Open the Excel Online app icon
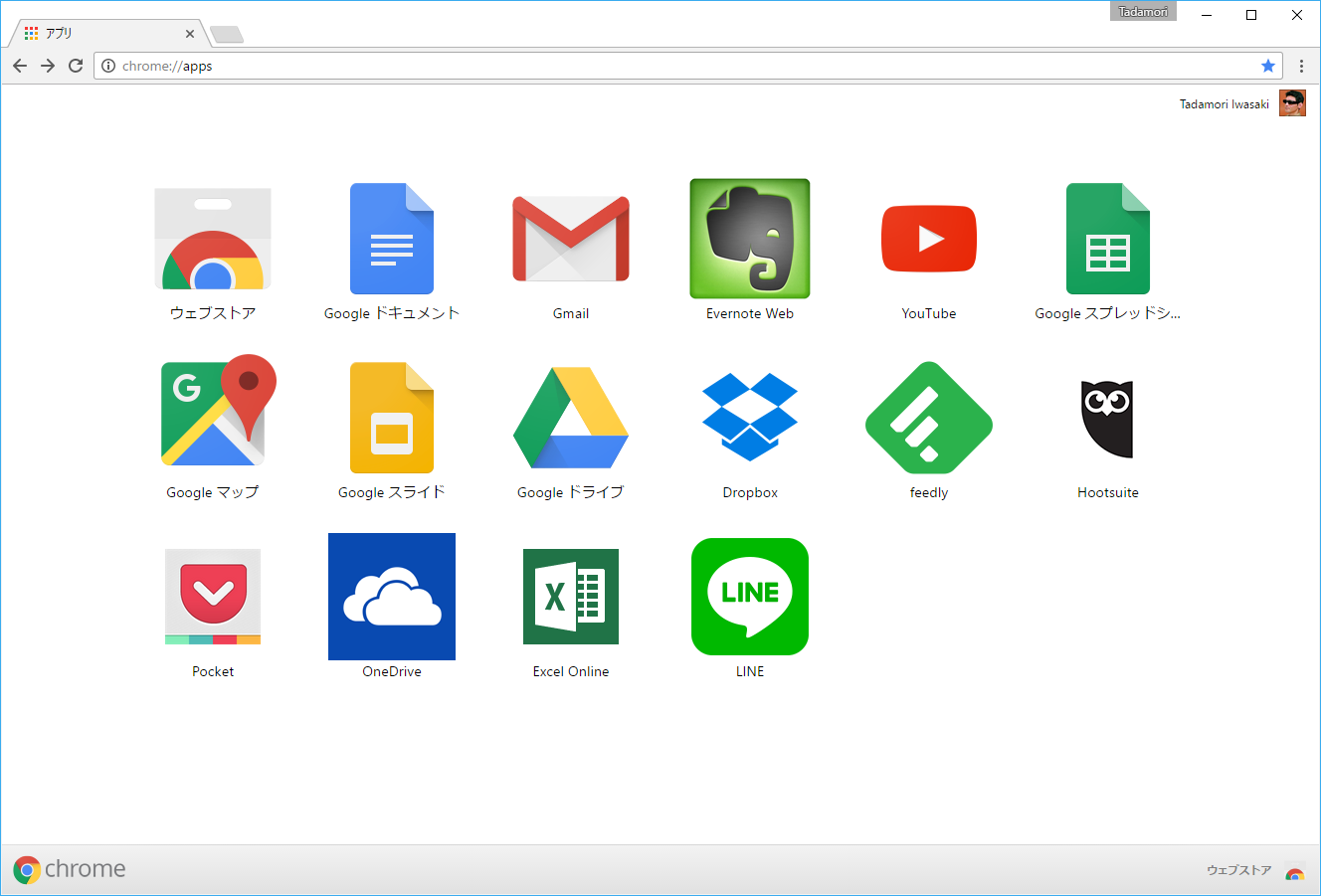 (571, 597)
